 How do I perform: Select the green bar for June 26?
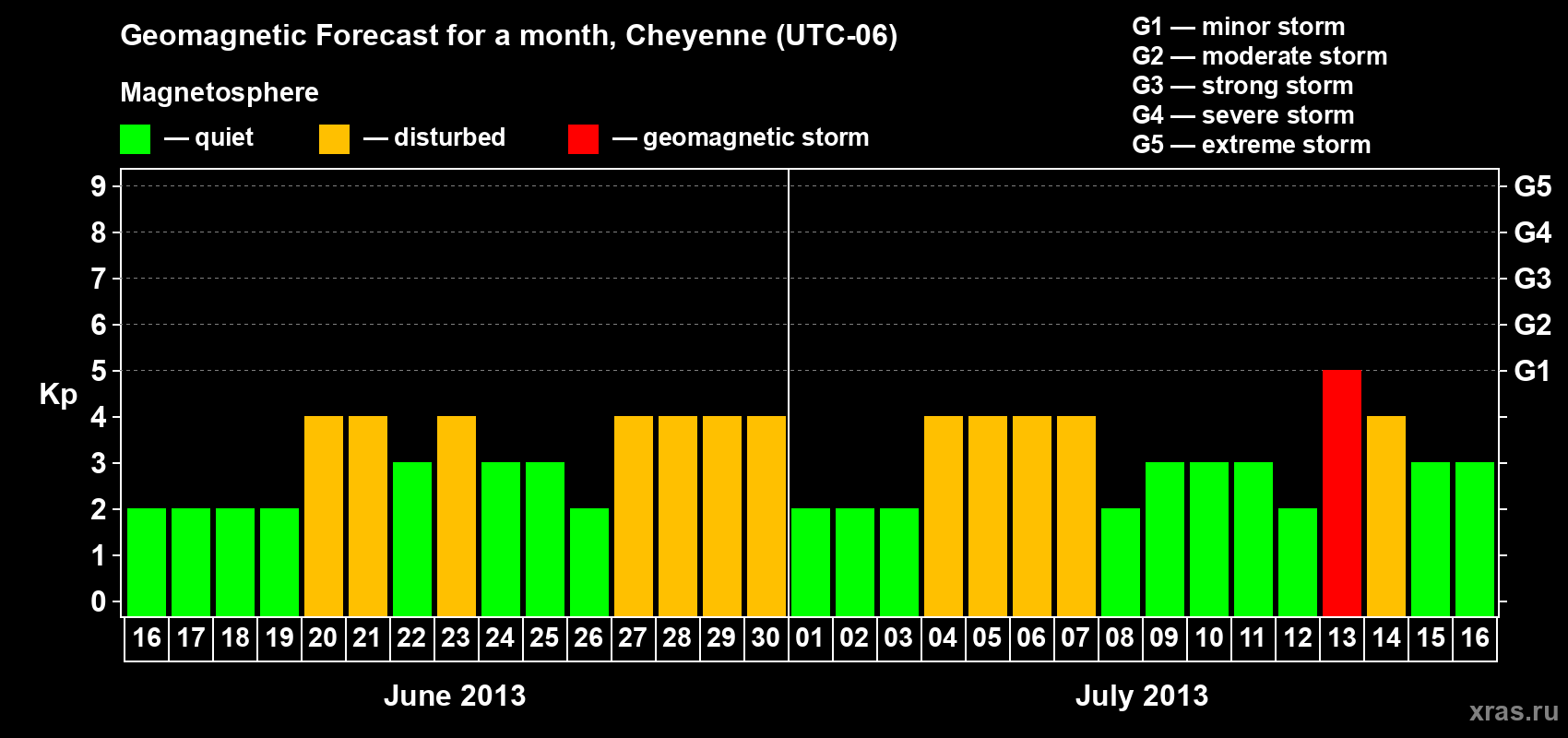[x=589, y=562]
